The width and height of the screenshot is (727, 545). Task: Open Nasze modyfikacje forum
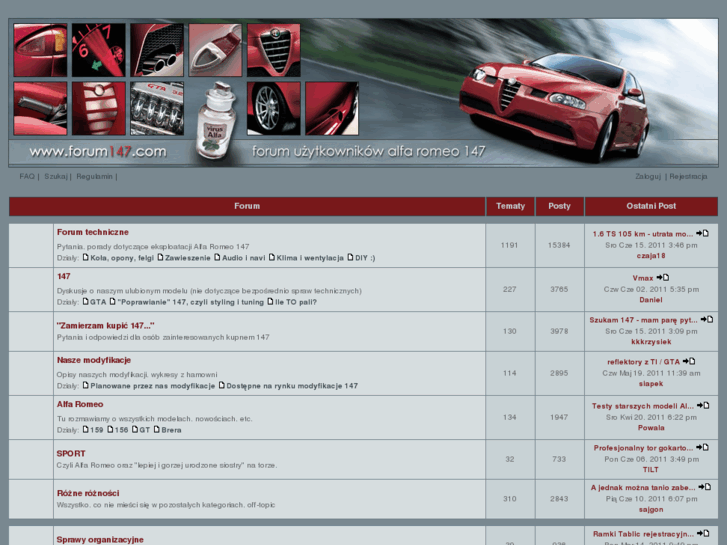point(94,360)
